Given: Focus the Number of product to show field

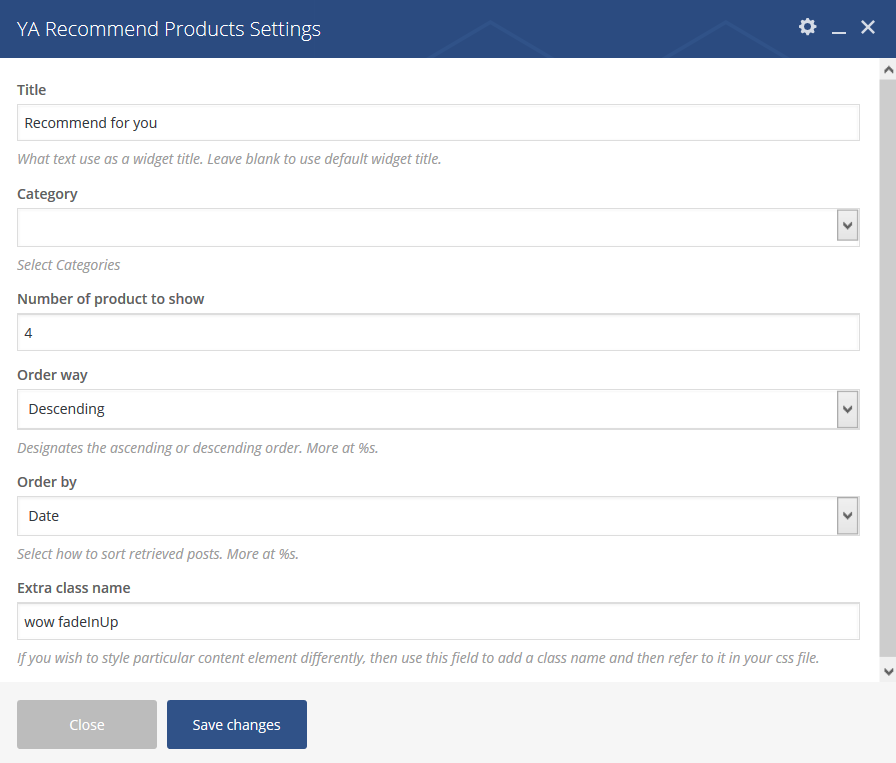Looking at the screenshot, I should (x=438, y=332).
